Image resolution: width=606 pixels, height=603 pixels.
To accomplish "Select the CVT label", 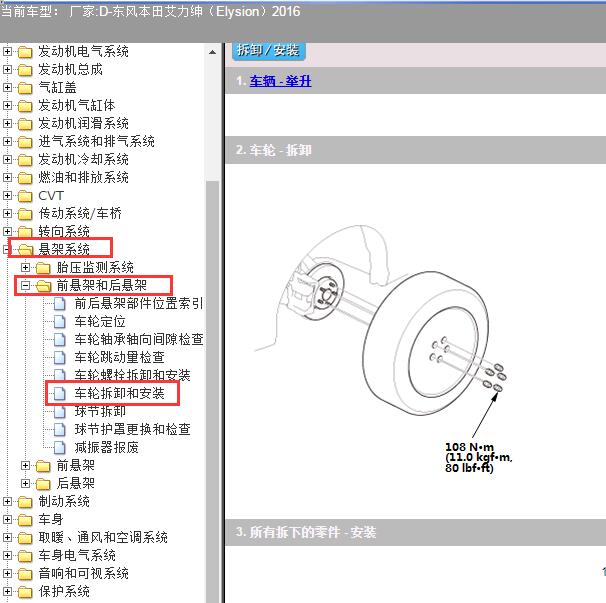I will (x=51, y=196).
